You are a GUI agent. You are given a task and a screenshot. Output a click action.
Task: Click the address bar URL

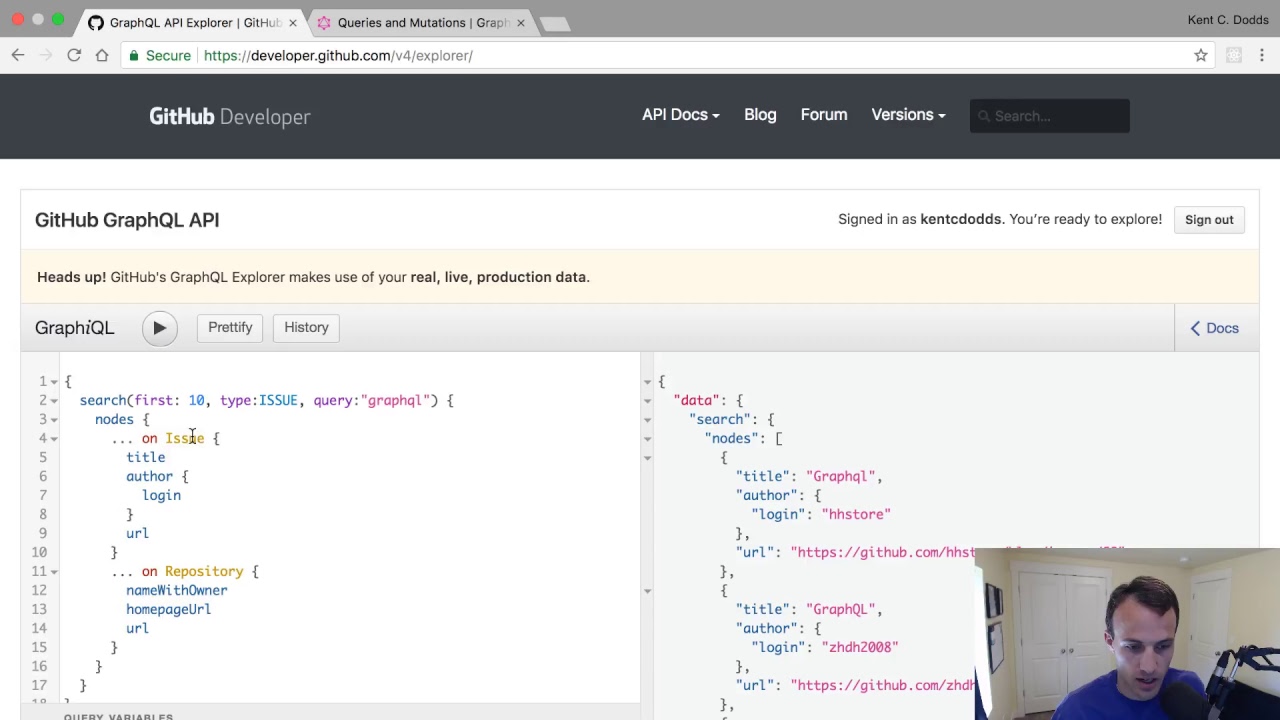click(338, 56)
